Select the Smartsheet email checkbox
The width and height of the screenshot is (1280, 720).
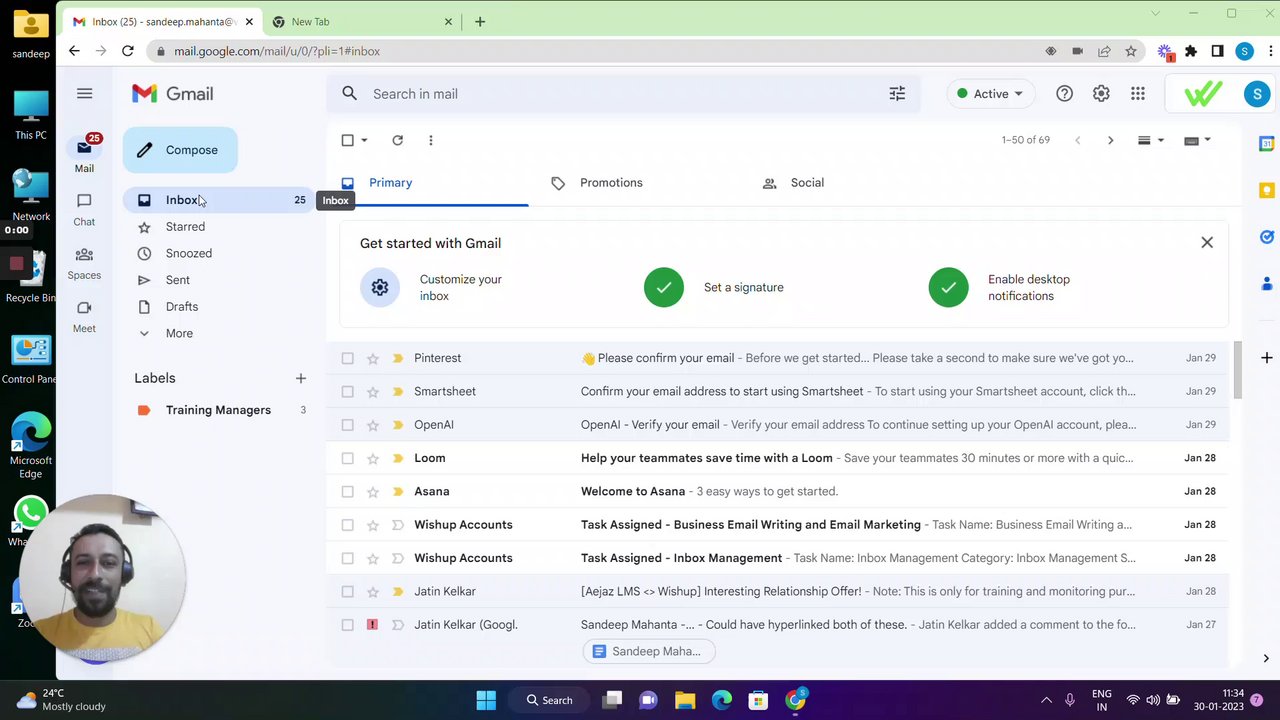click(347, 392)
